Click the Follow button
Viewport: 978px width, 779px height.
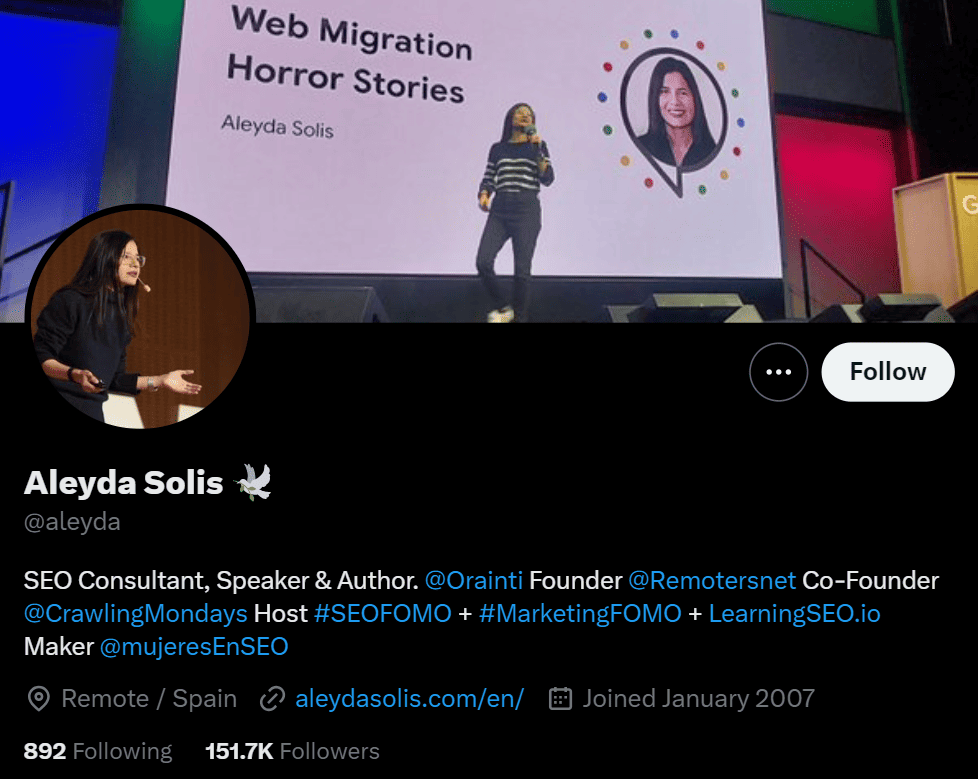888,372
